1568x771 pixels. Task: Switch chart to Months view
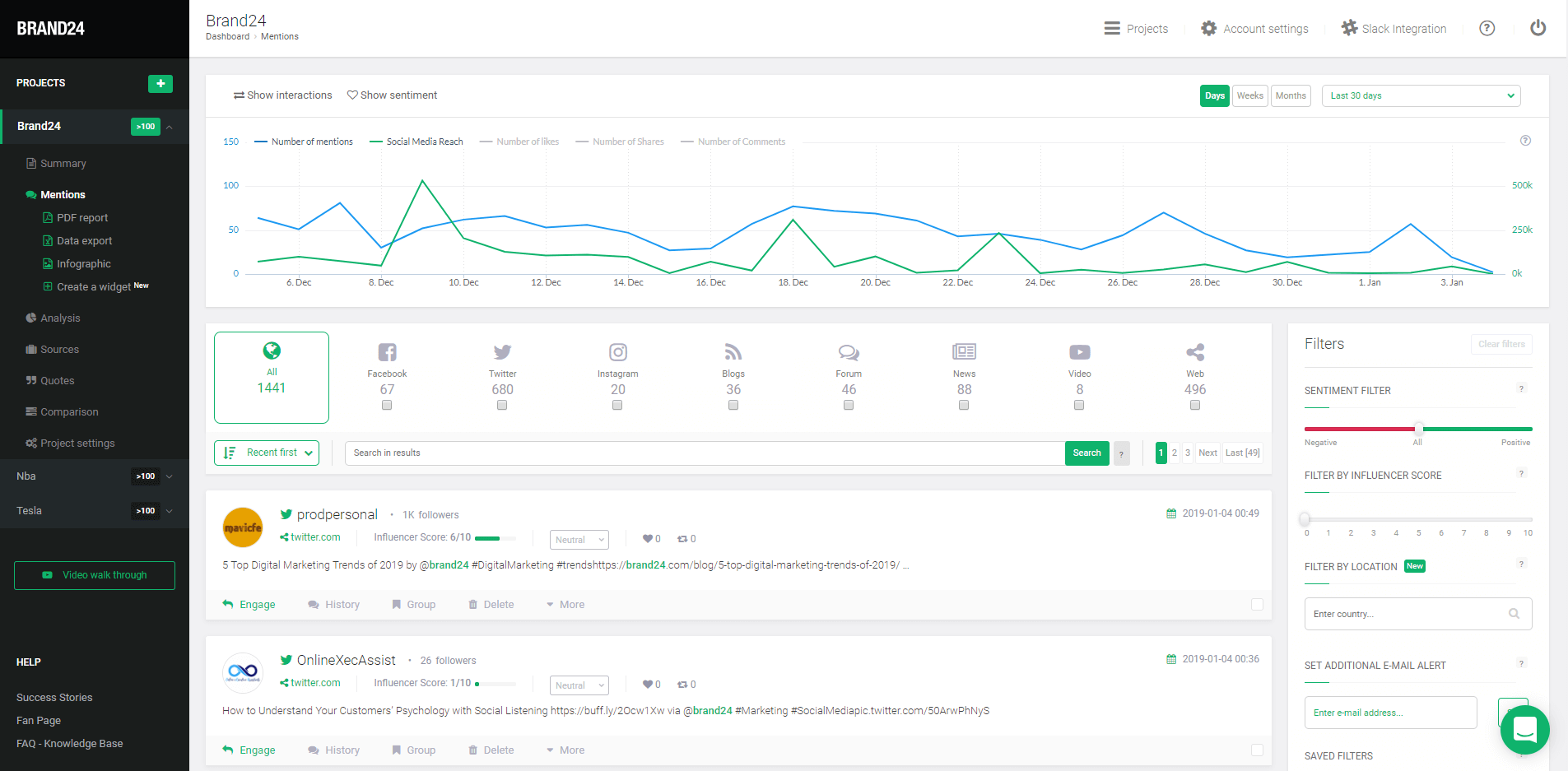[x=1291, y=96]
